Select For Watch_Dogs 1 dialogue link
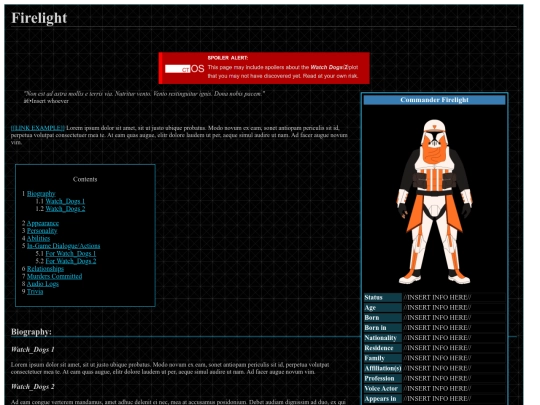540x405 pixels. [x=71, y=253]
